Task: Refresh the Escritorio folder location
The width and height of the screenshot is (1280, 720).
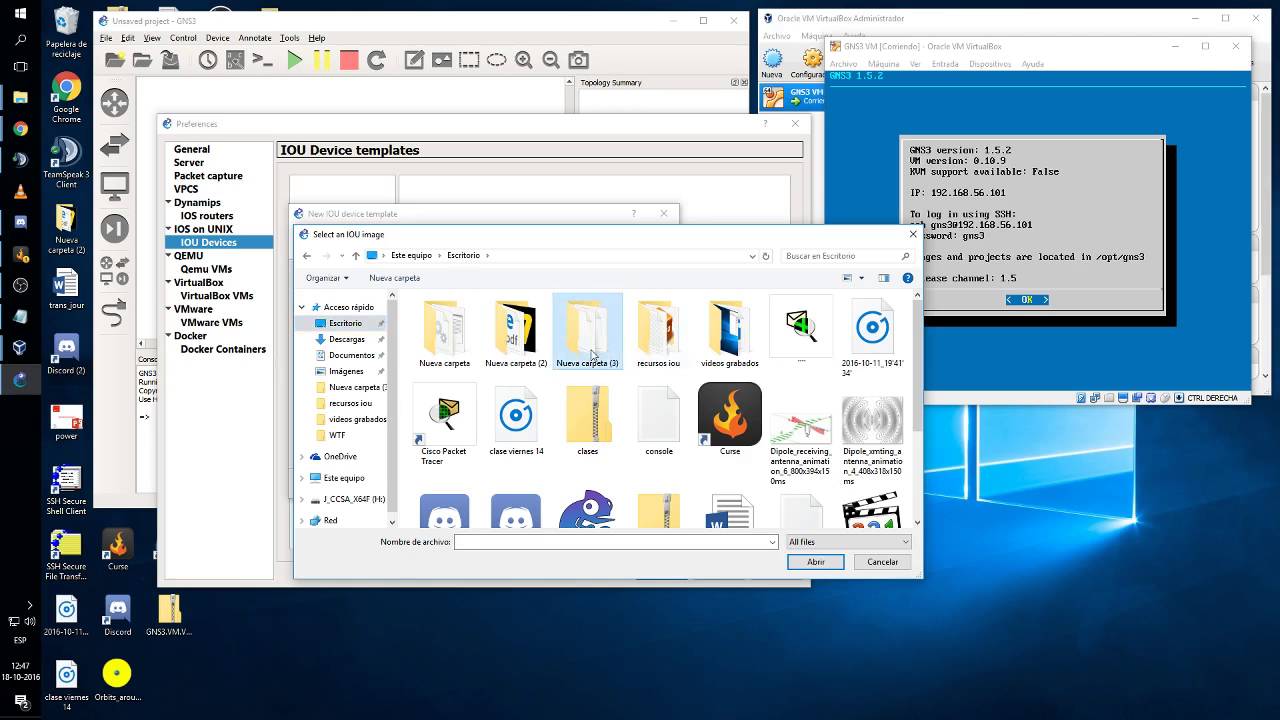Action: click(766, 256)
